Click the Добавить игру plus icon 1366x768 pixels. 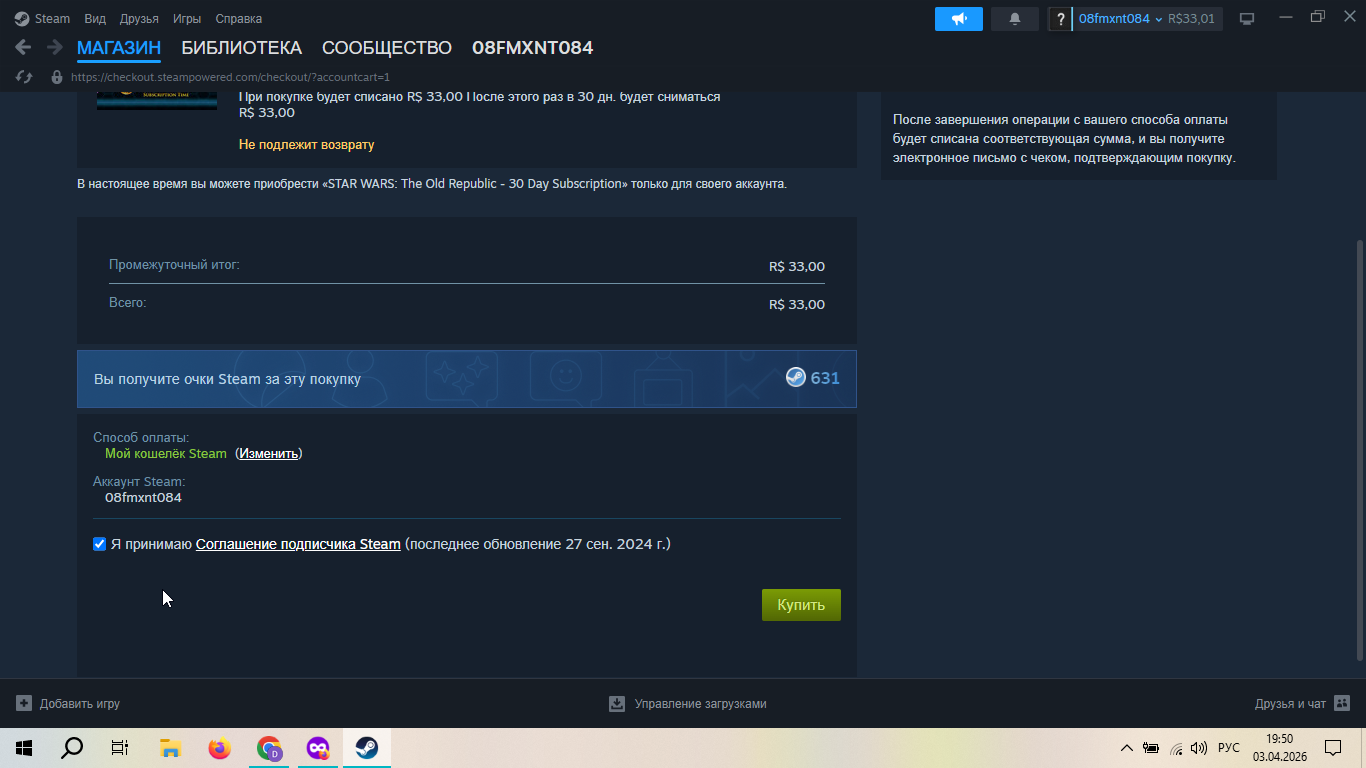tap(24, 704)
